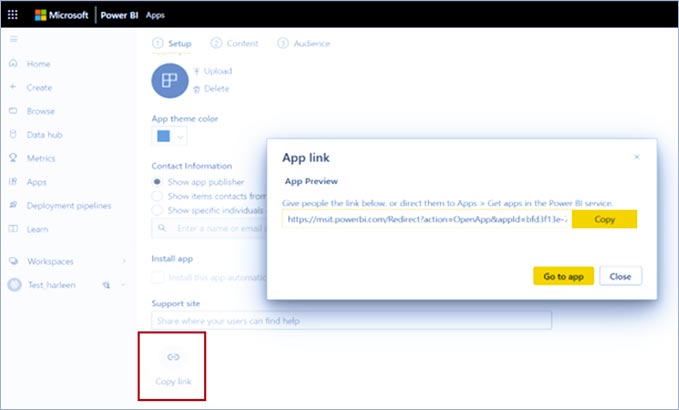
Task: Click the Browse folder icon
Action: [13, 111]
